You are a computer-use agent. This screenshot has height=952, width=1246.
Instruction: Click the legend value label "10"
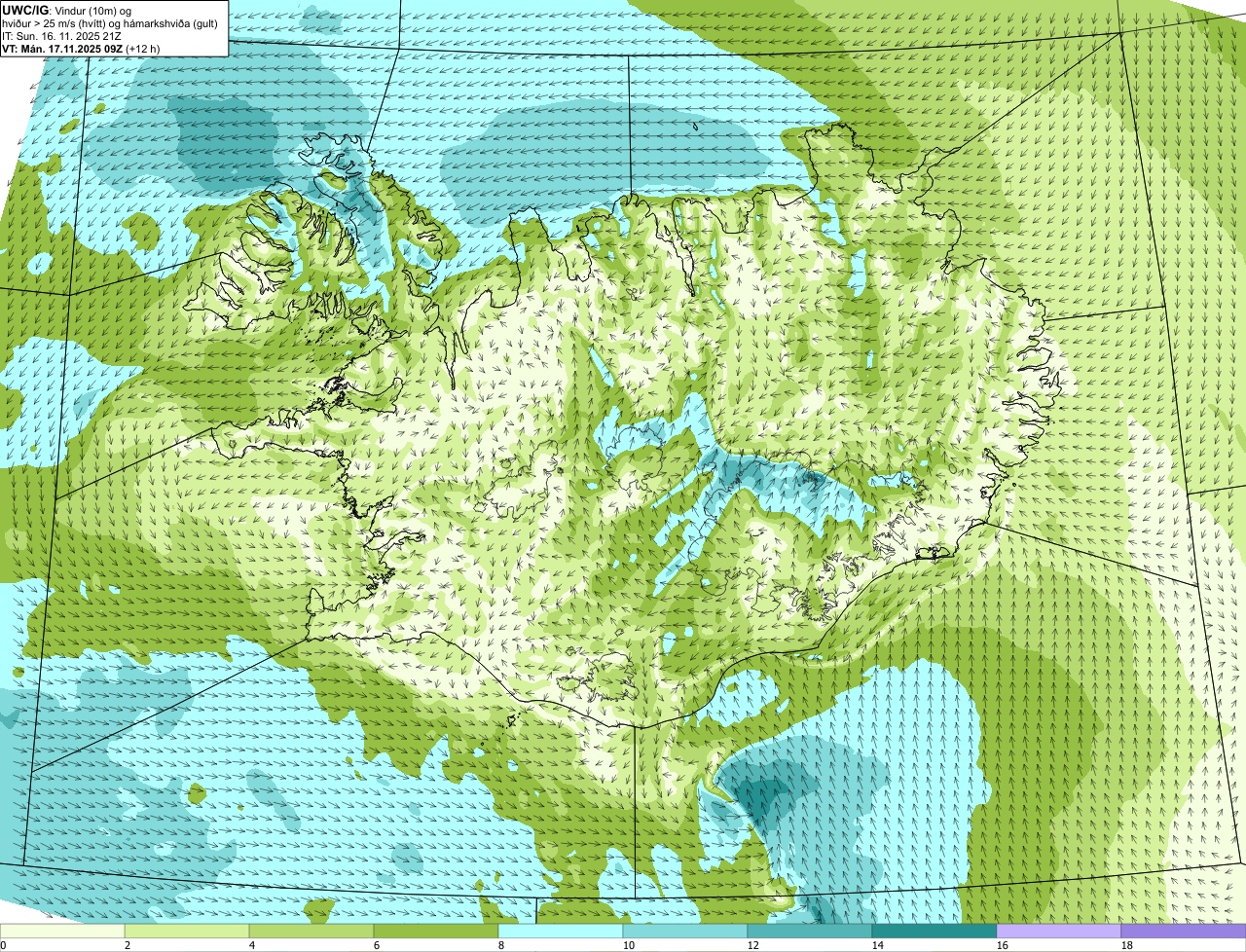(628, 945)
